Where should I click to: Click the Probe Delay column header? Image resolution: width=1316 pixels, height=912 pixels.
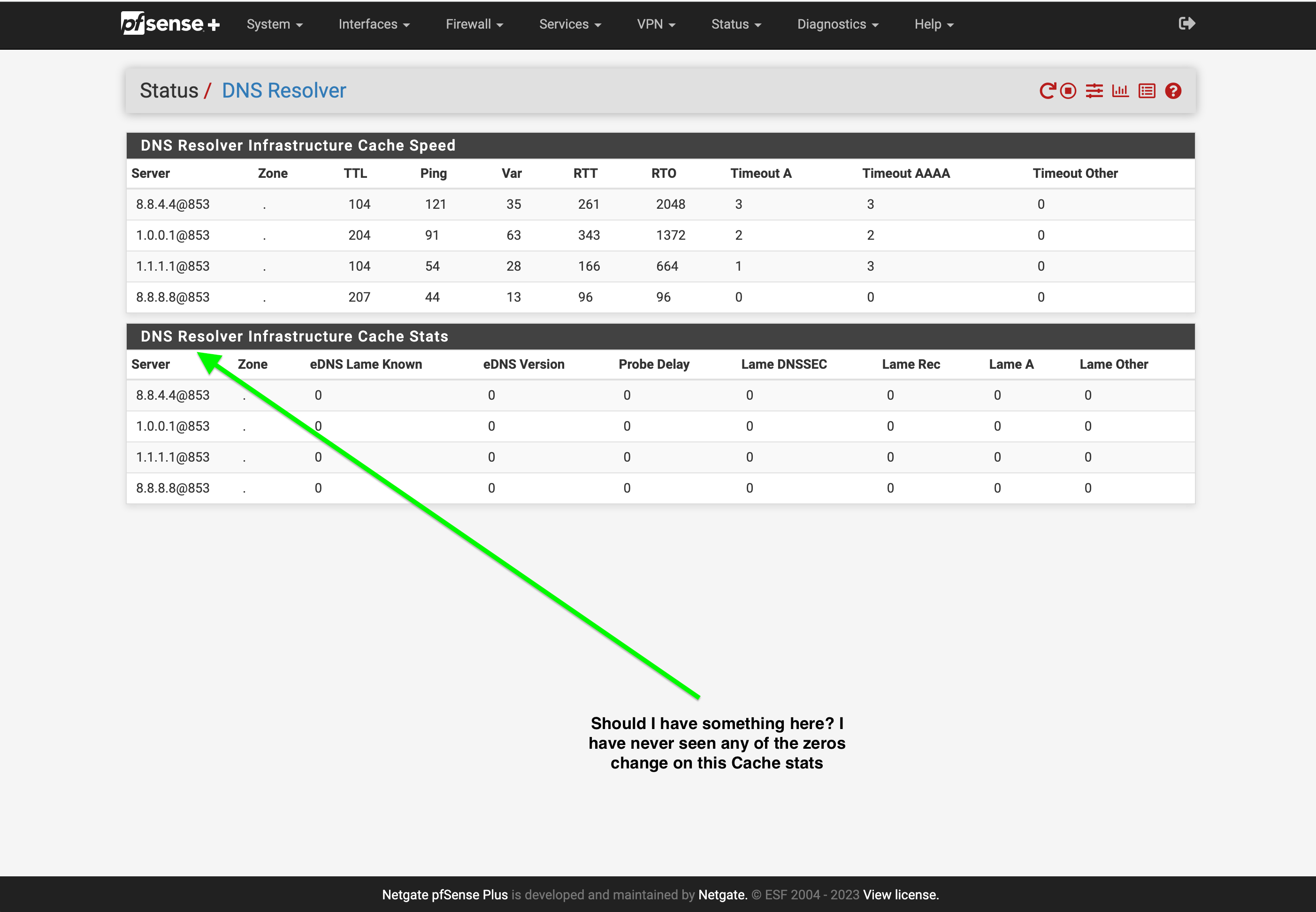tap(654, 364)
